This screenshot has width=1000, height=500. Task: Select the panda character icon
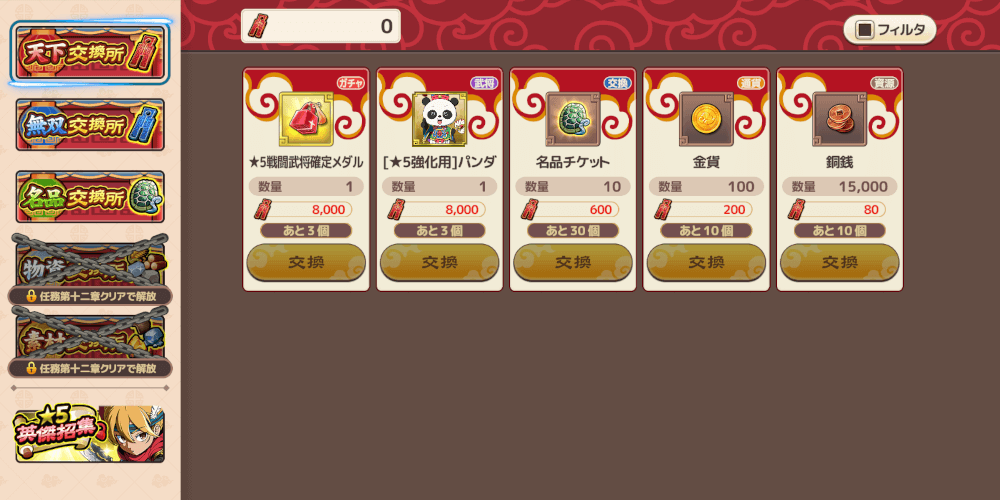pyautogui.click(x=439, y=119)
